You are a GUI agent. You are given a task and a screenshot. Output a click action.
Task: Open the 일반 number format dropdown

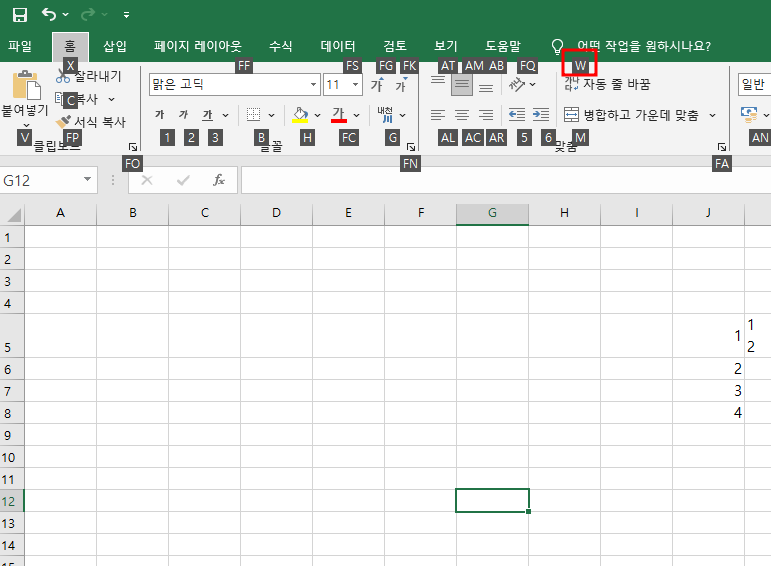point(754,85)
